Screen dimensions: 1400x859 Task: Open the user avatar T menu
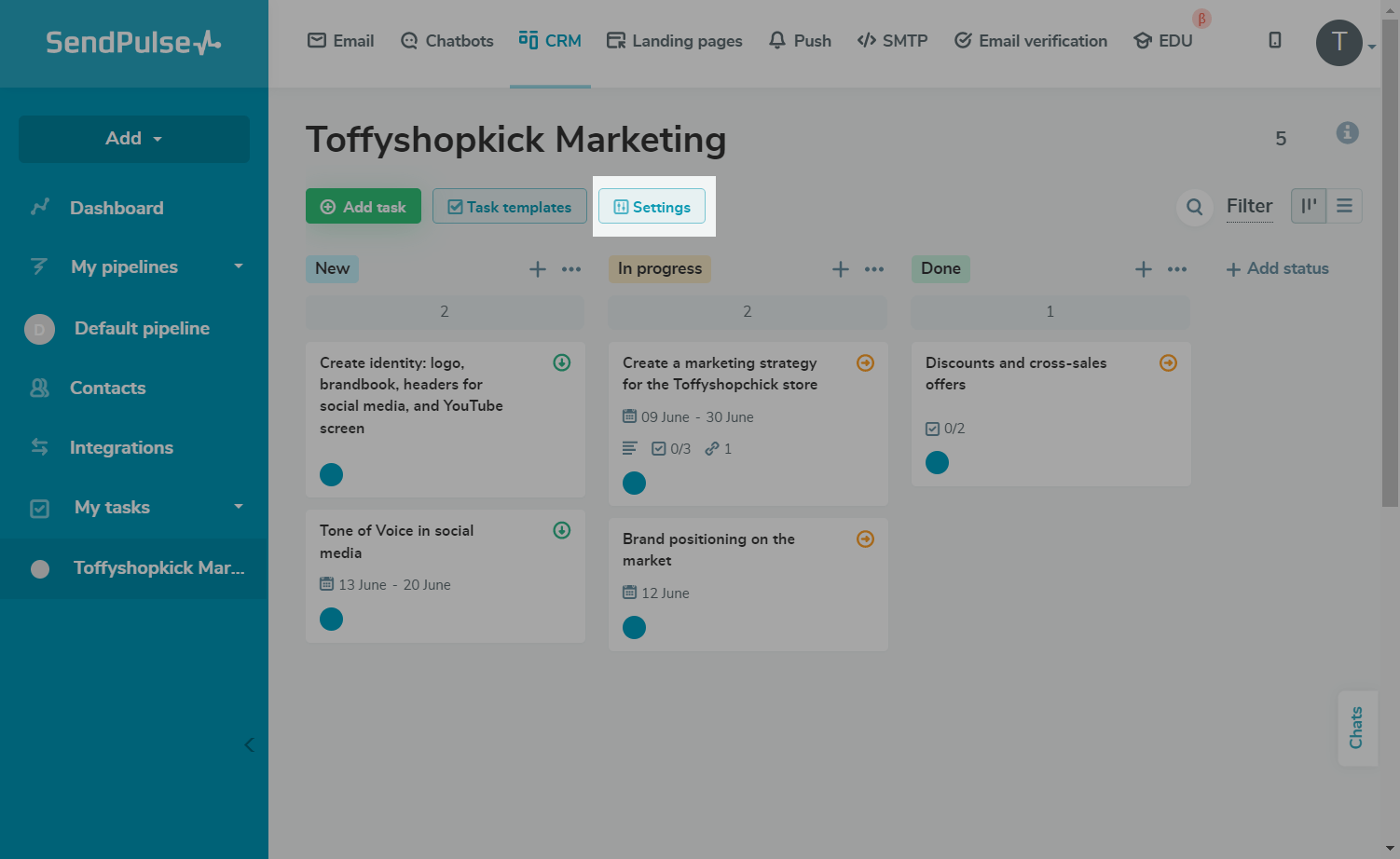coord(1339,43)
